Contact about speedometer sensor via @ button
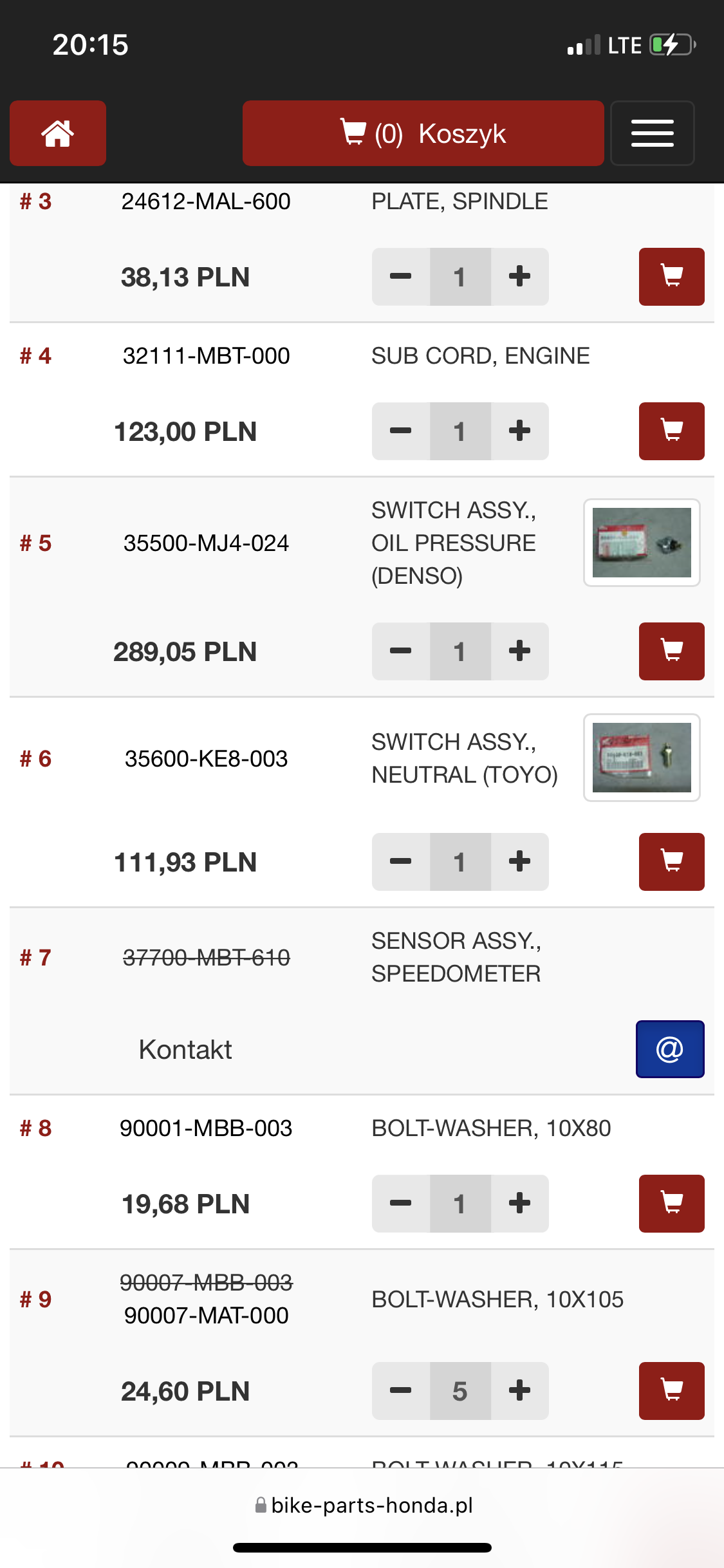Image resolution: width=724 pixels, height=1568 pixels. [670, 1049]
